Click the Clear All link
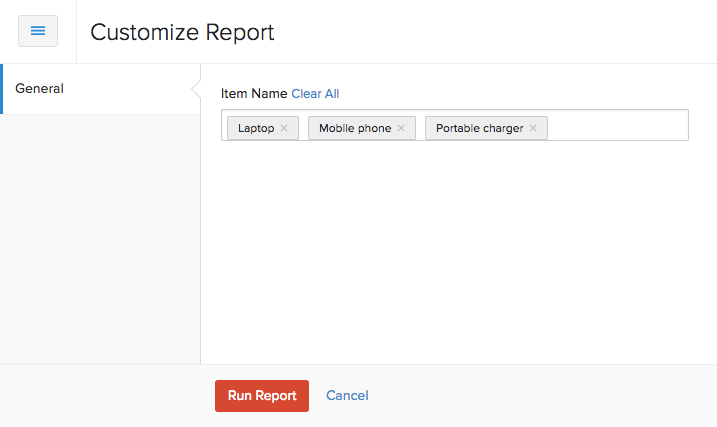 point(315,94)
